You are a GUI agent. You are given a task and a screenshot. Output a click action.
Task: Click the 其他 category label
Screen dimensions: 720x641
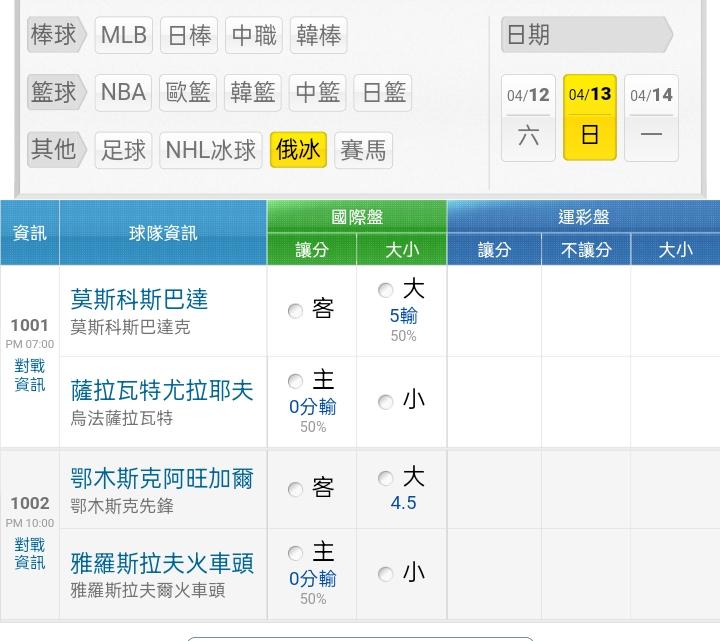coord(56,150)
